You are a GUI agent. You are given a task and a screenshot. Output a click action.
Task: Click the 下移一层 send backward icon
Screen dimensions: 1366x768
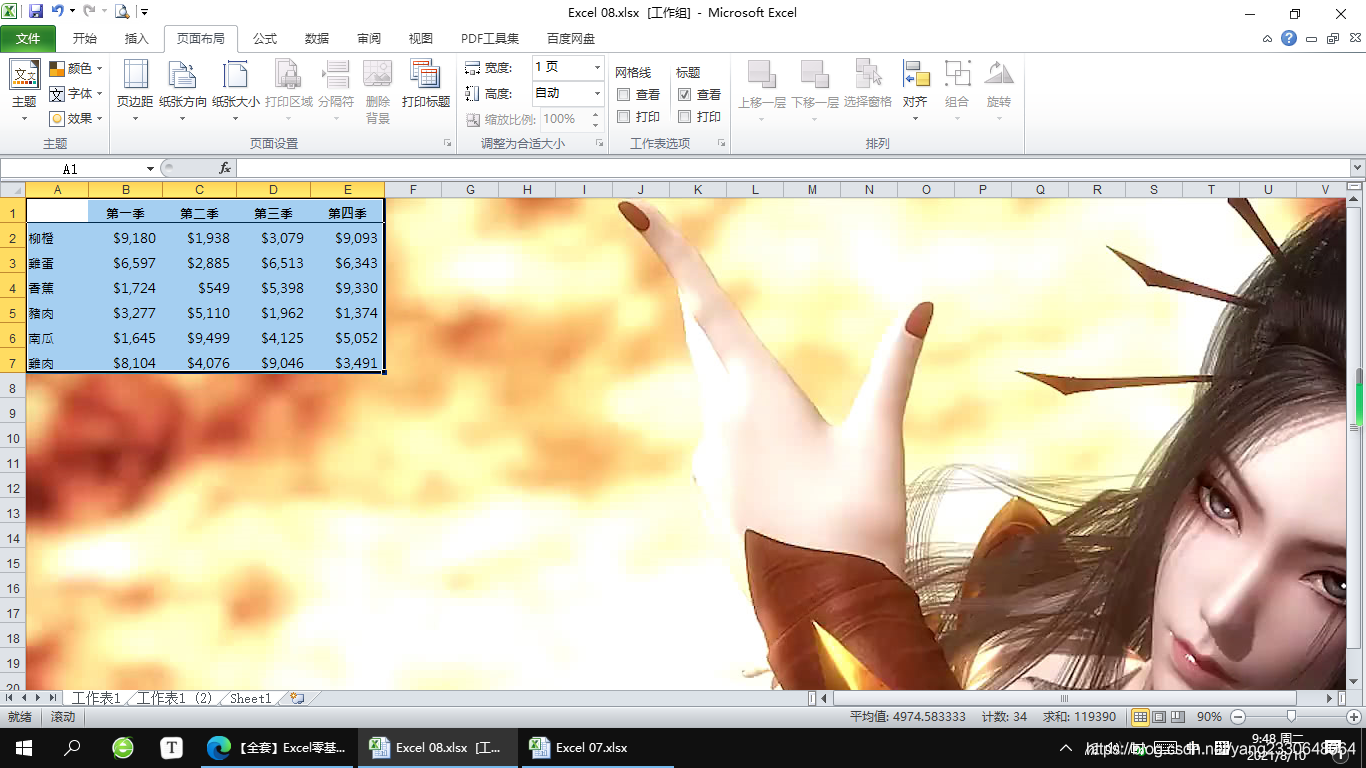tap(815, 75)
